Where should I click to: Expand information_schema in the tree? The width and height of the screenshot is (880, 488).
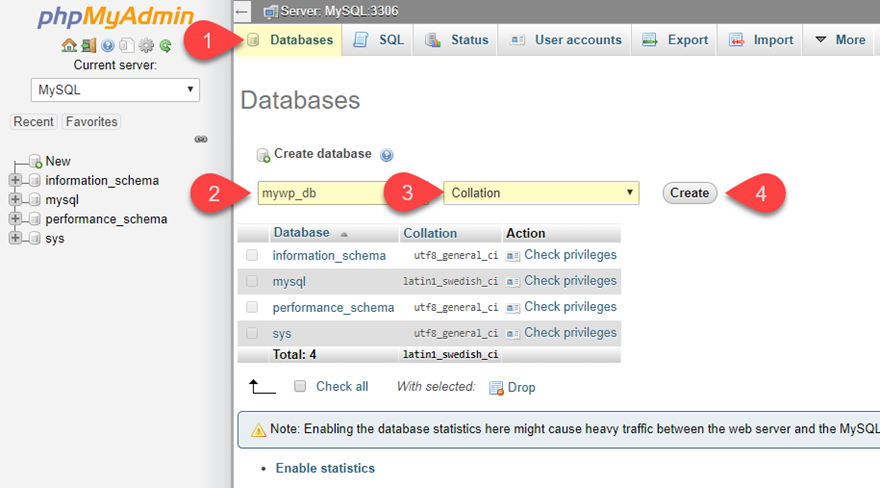(x=15, y=180)
